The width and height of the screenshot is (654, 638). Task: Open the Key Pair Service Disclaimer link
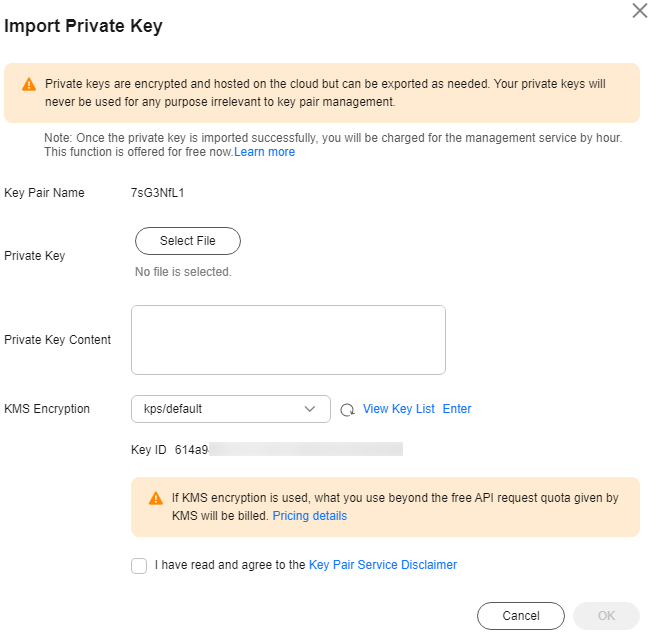(x=383, y=565)
